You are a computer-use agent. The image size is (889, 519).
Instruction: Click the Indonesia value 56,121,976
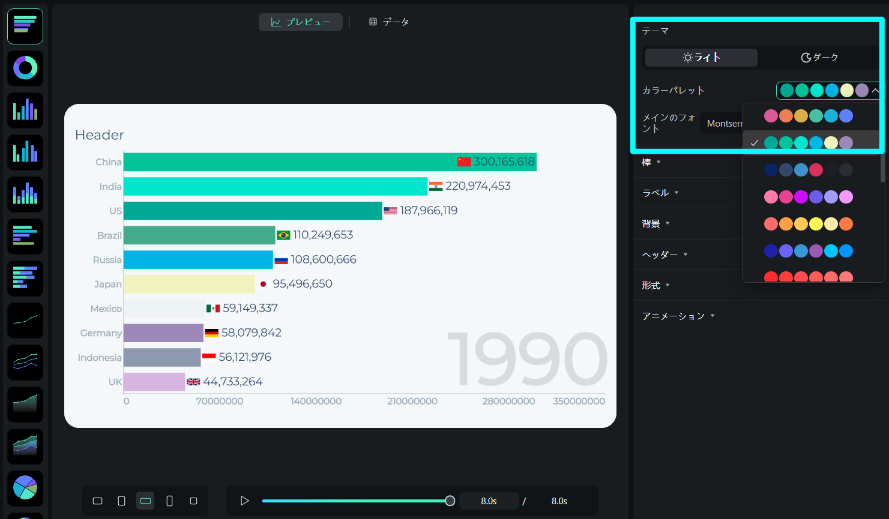[245, 357]
